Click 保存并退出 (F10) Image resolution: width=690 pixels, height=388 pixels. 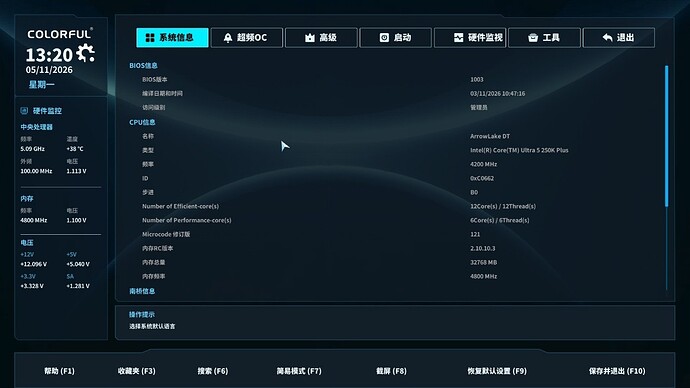tap(617, 371)
